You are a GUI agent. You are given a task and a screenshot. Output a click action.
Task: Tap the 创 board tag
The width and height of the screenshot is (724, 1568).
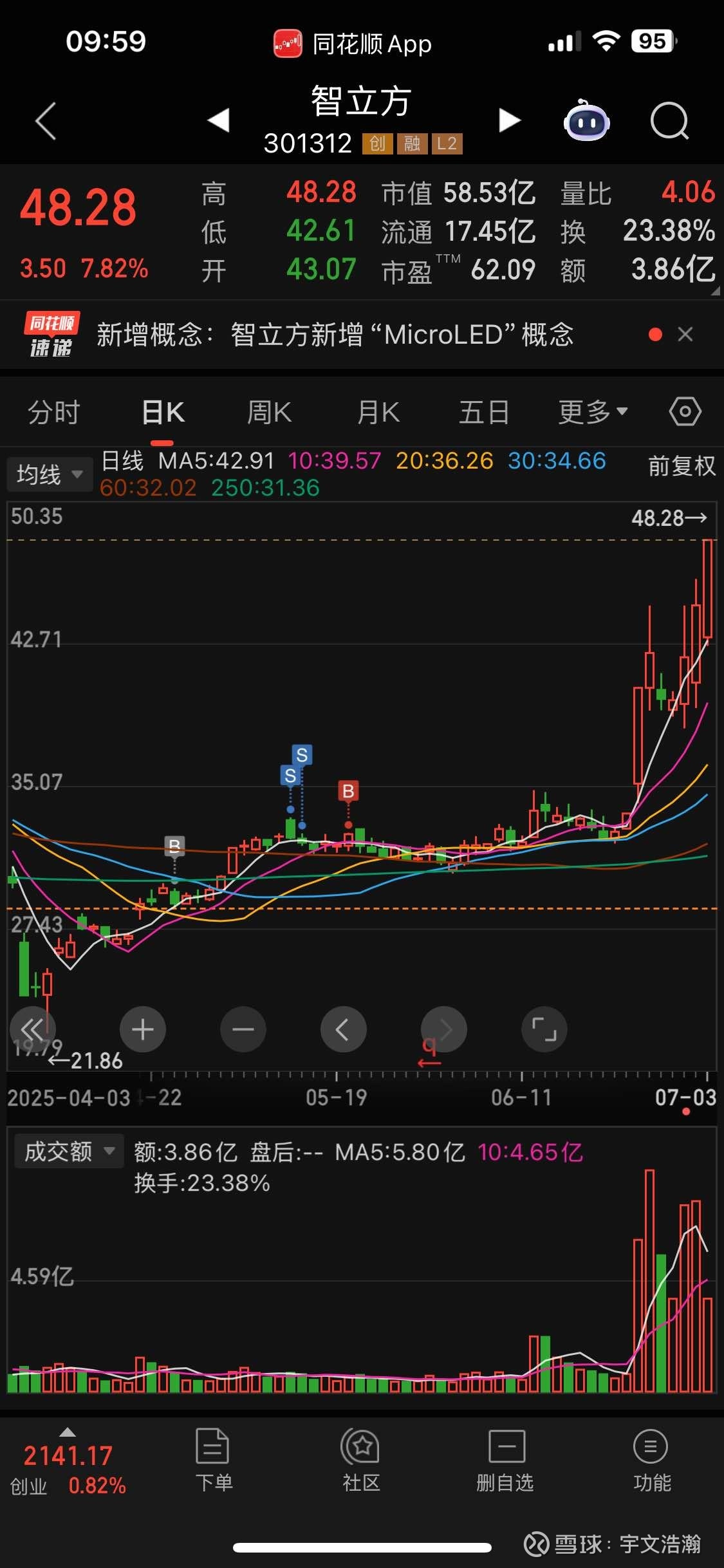click(378, 144)
